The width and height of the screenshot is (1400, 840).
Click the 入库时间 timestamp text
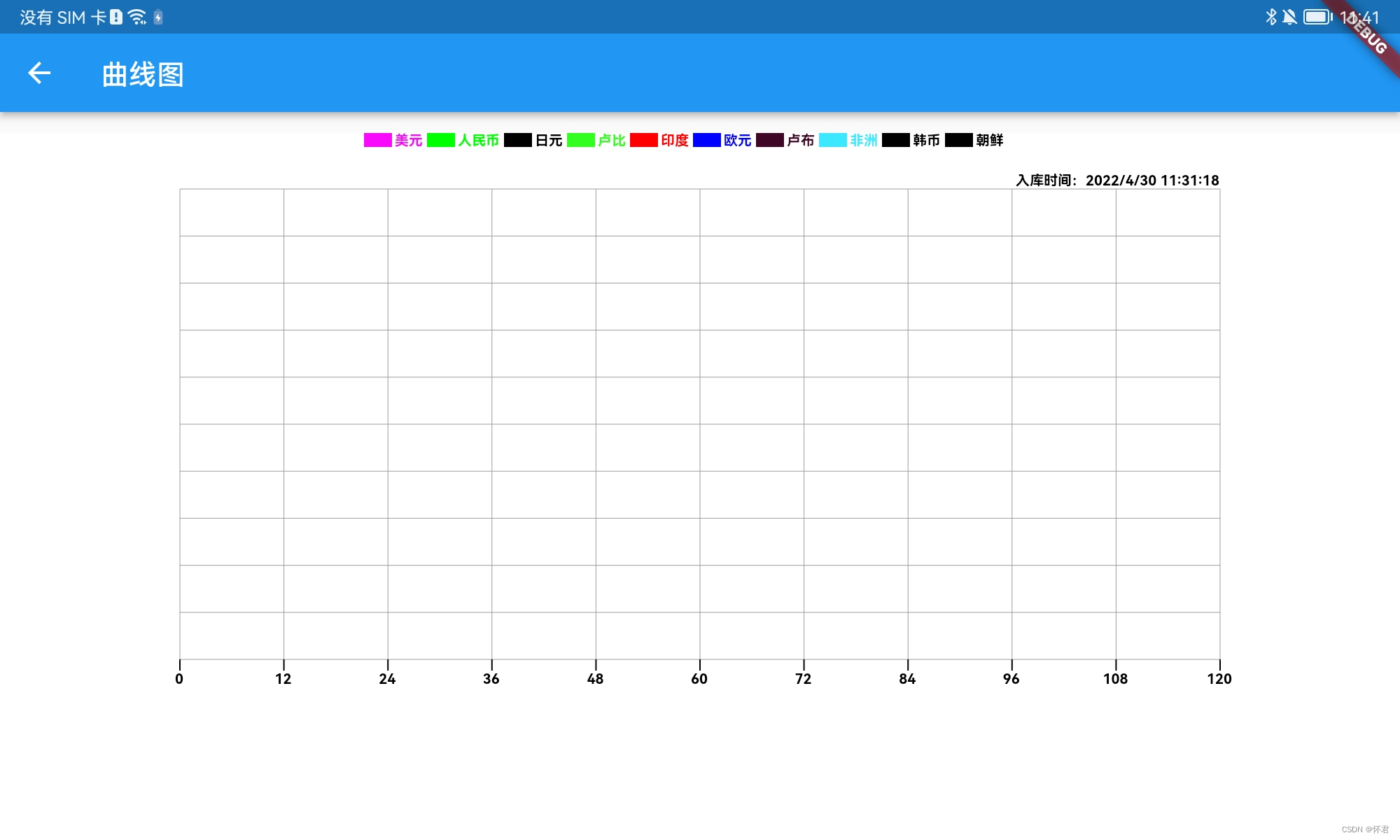1117,180
